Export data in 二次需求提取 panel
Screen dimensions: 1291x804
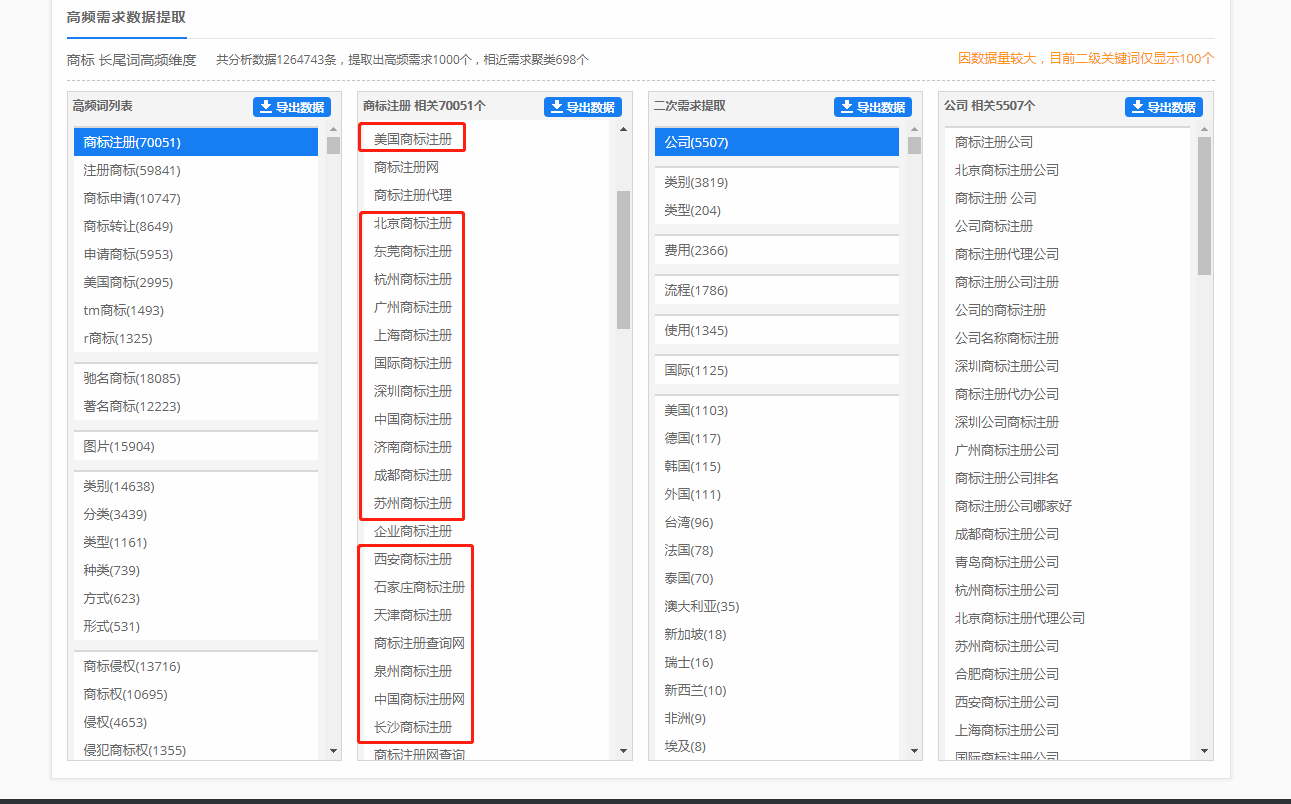click(872, 107)
